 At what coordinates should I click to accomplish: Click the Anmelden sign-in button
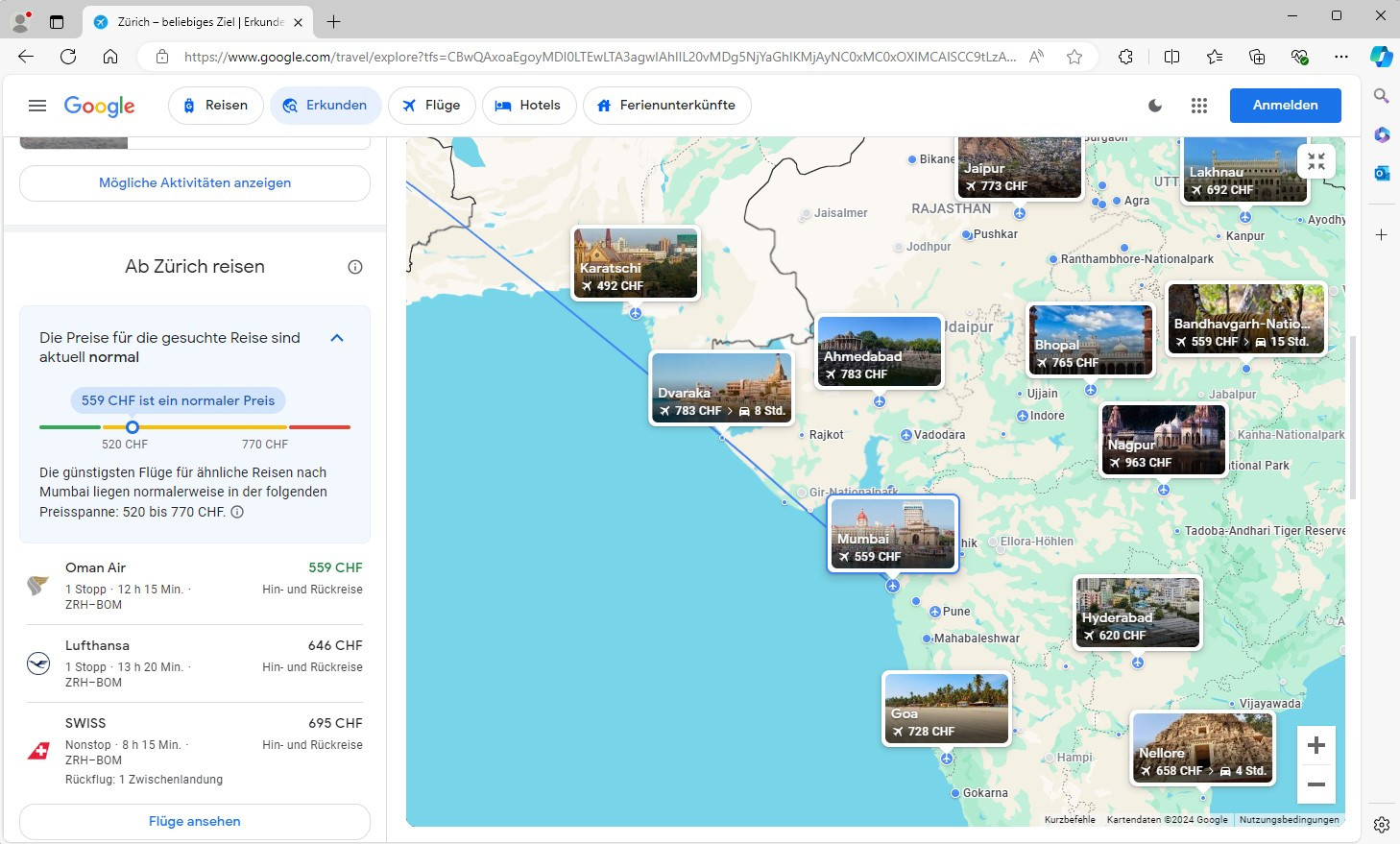(1285, 106)
